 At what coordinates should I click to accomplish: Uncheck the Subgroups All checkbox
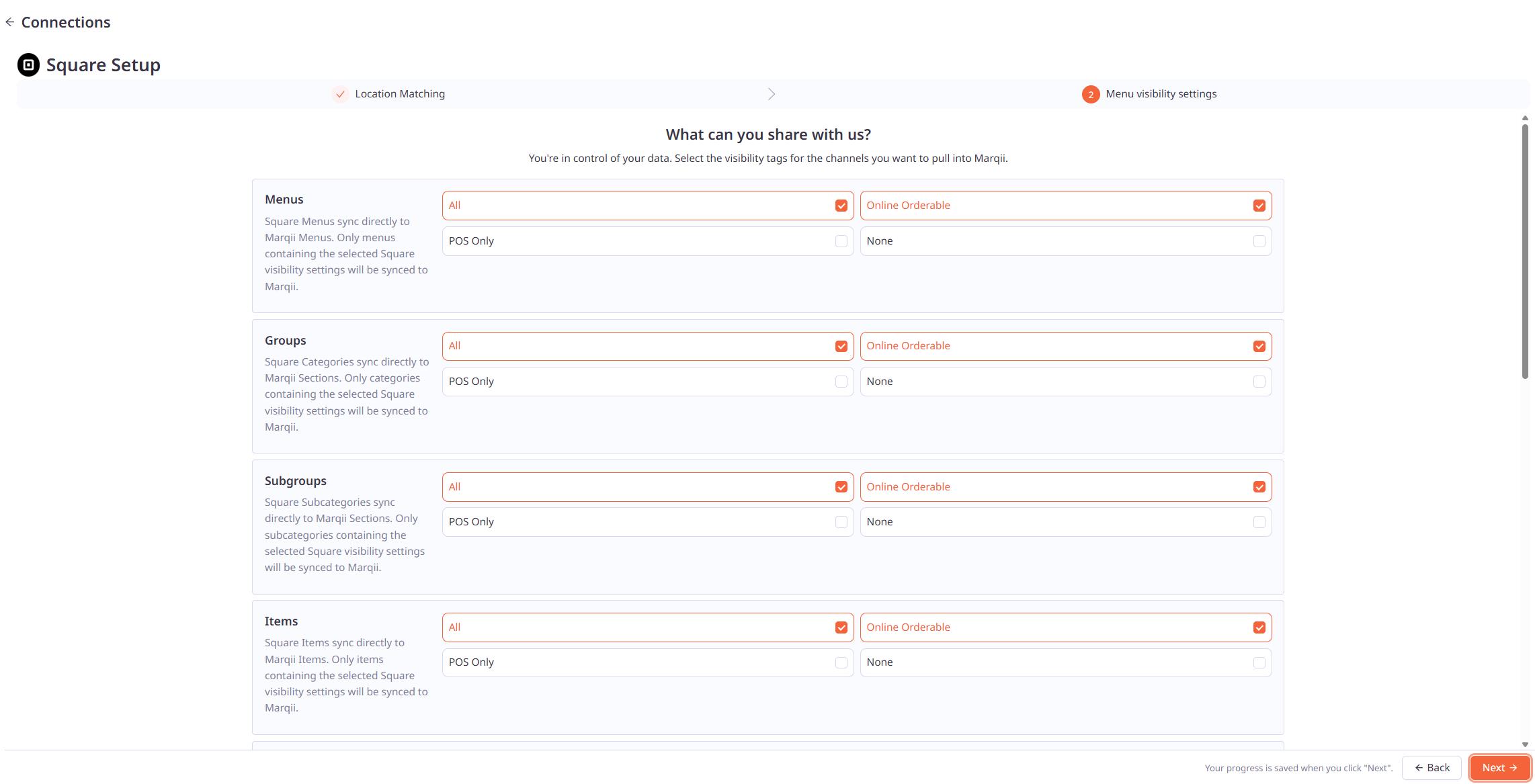click(841, 487)
